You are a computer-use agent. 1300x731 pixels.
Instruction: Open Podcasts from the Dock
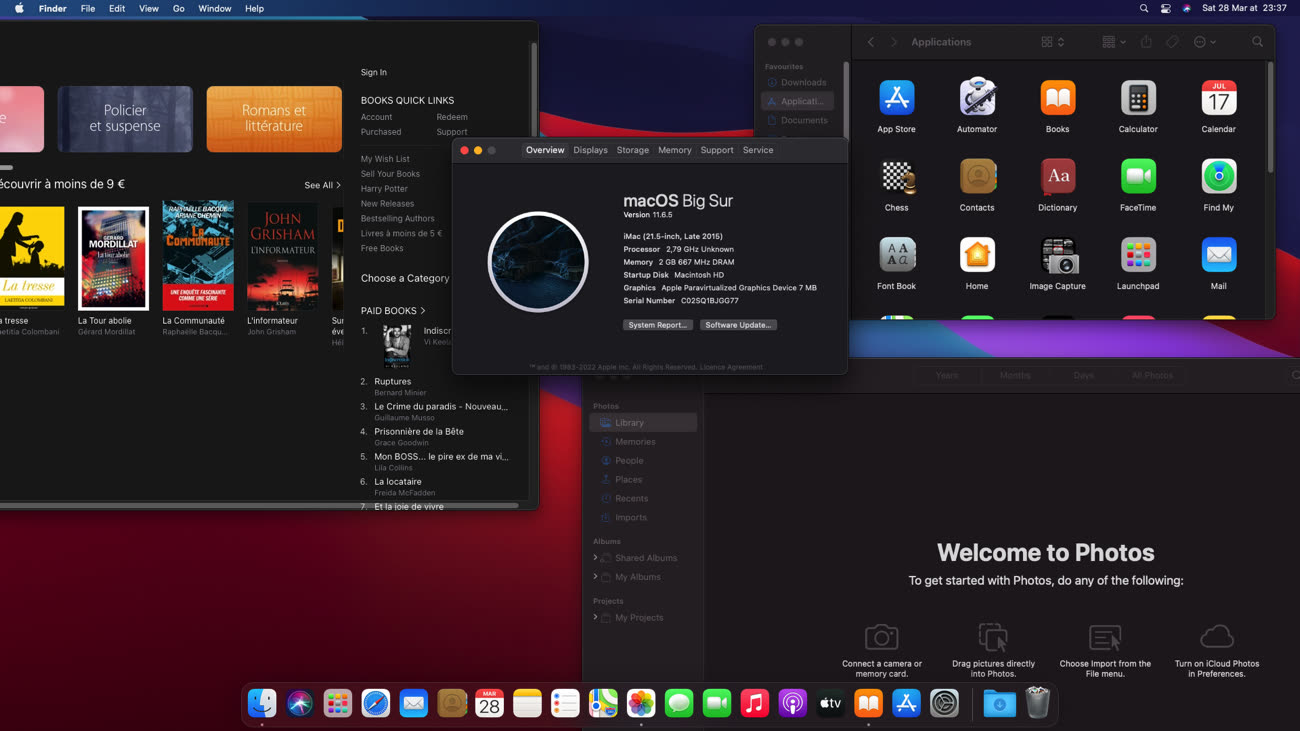[x=792, y=704]
